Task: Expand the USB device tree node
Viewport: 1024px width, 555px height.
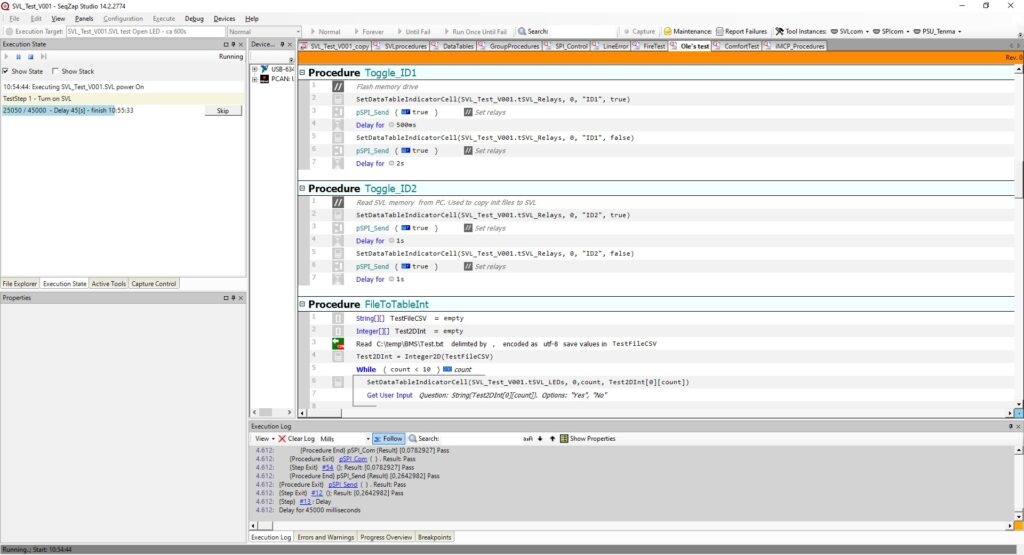Action: point(254,69)
